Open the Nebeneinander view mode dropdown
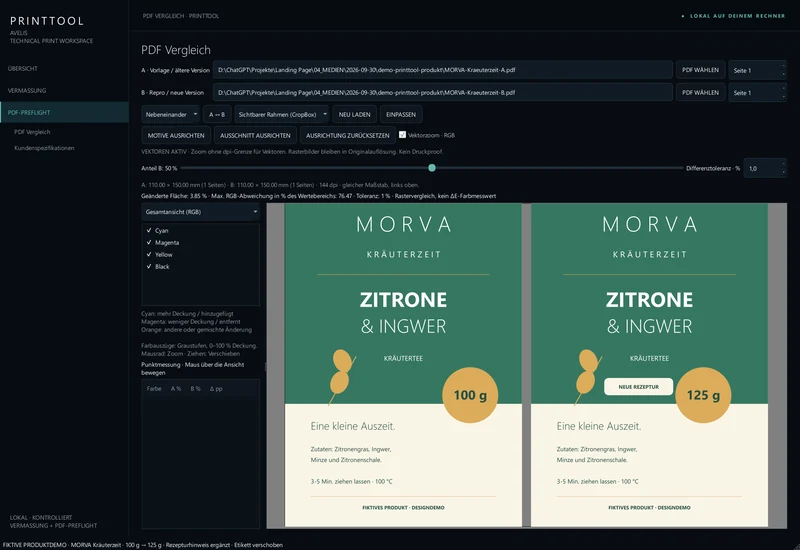 170,114
